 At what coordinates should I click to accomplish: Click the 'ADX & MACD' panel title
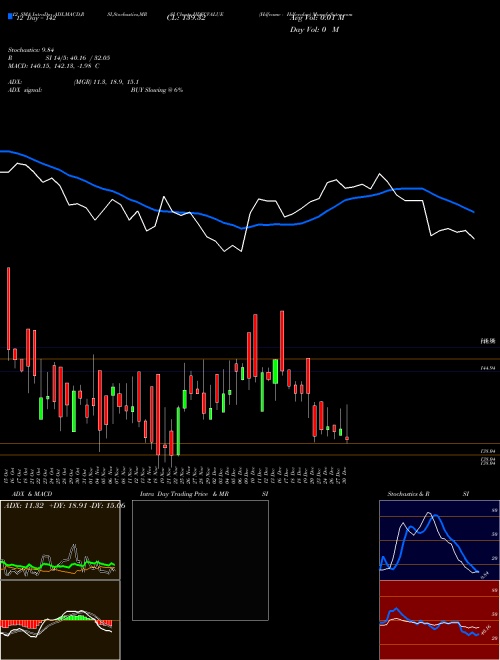[x=32, y=494]
